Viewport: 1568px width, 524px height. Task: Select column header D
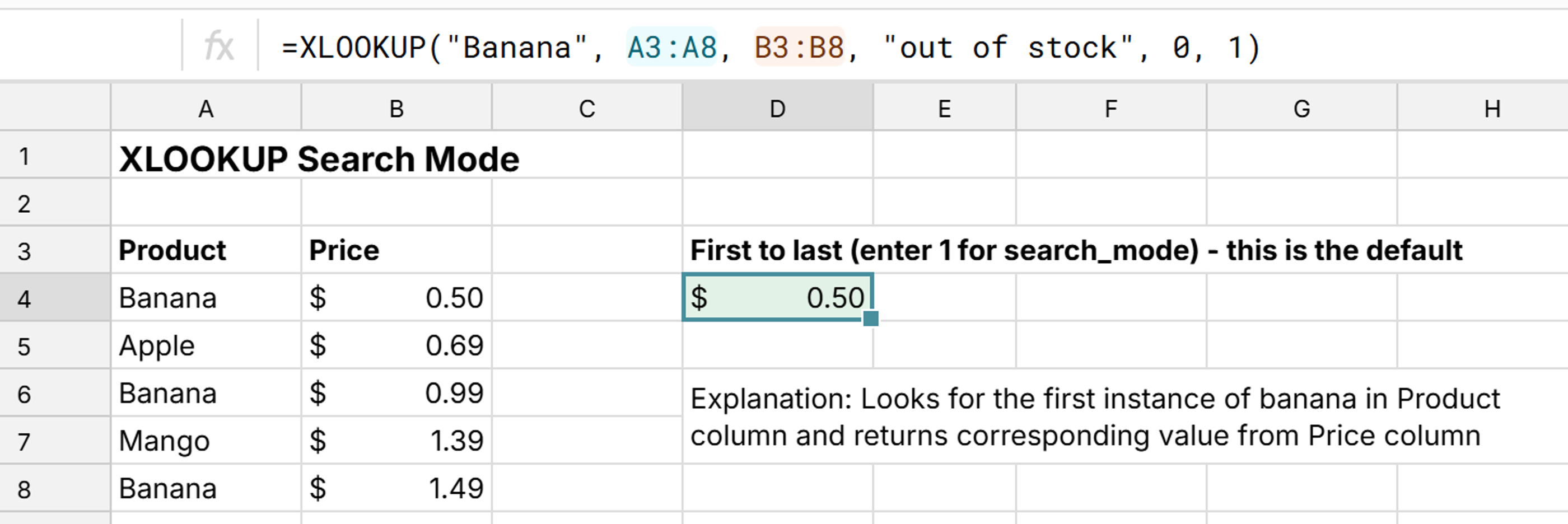[777, 109]
